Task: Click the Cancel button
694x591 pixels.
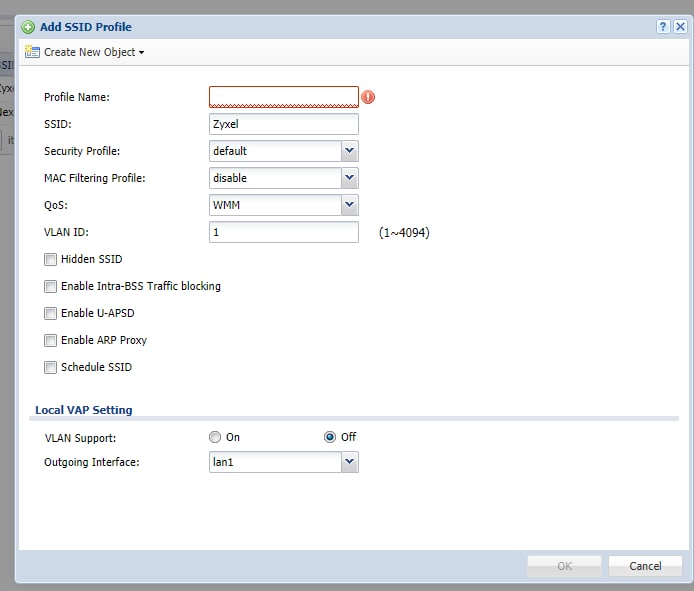Action: pyautogui.click(x=645, y=566)
